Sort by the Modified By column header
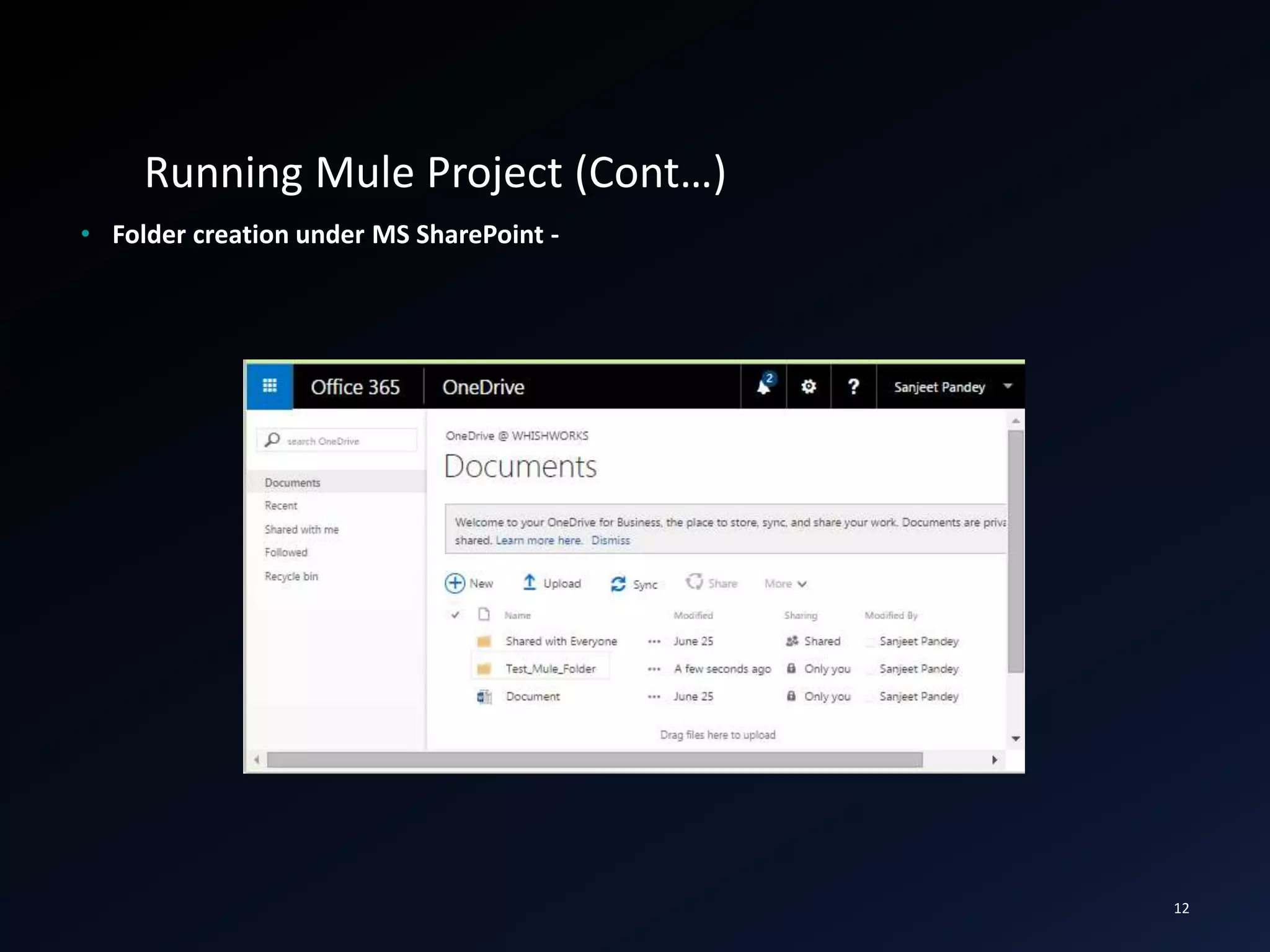This screenshot has height=952, width=1270. pos(891,615)
